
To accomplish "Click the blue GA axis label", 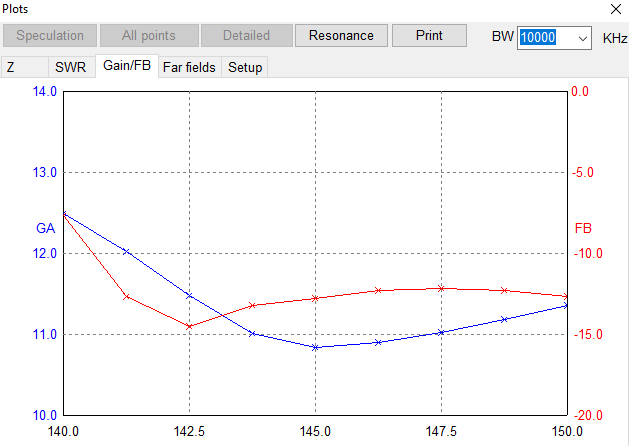I will [45, 228].
